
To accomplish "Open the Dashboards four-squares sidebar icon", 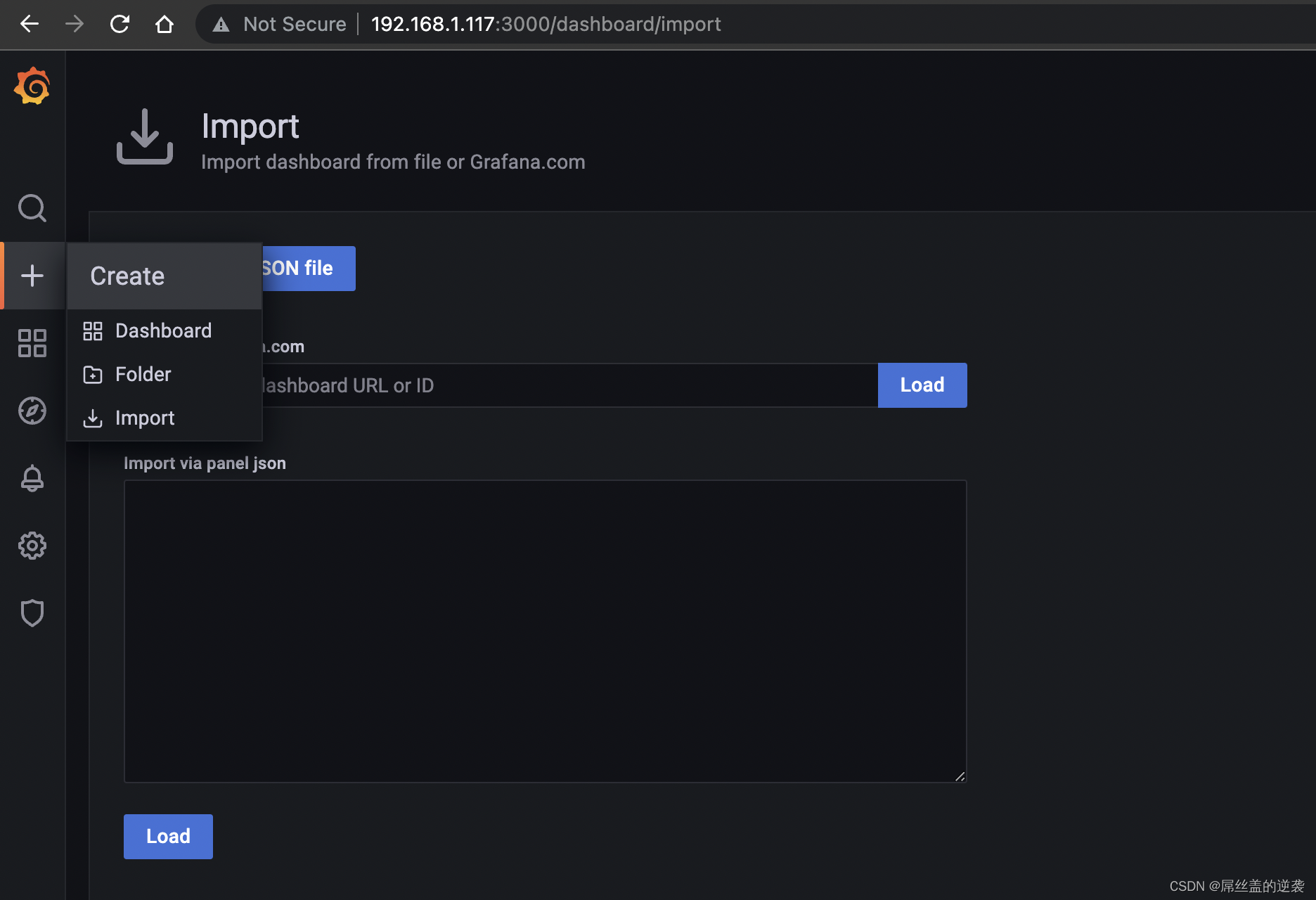I will (32, 343).
